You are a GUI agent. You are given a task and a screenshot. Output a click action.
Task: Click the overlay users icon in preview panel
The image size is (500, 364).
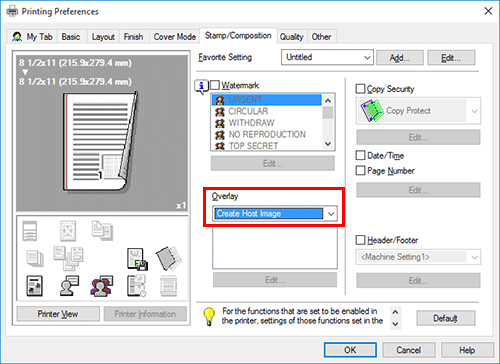[x=102, y=286]
